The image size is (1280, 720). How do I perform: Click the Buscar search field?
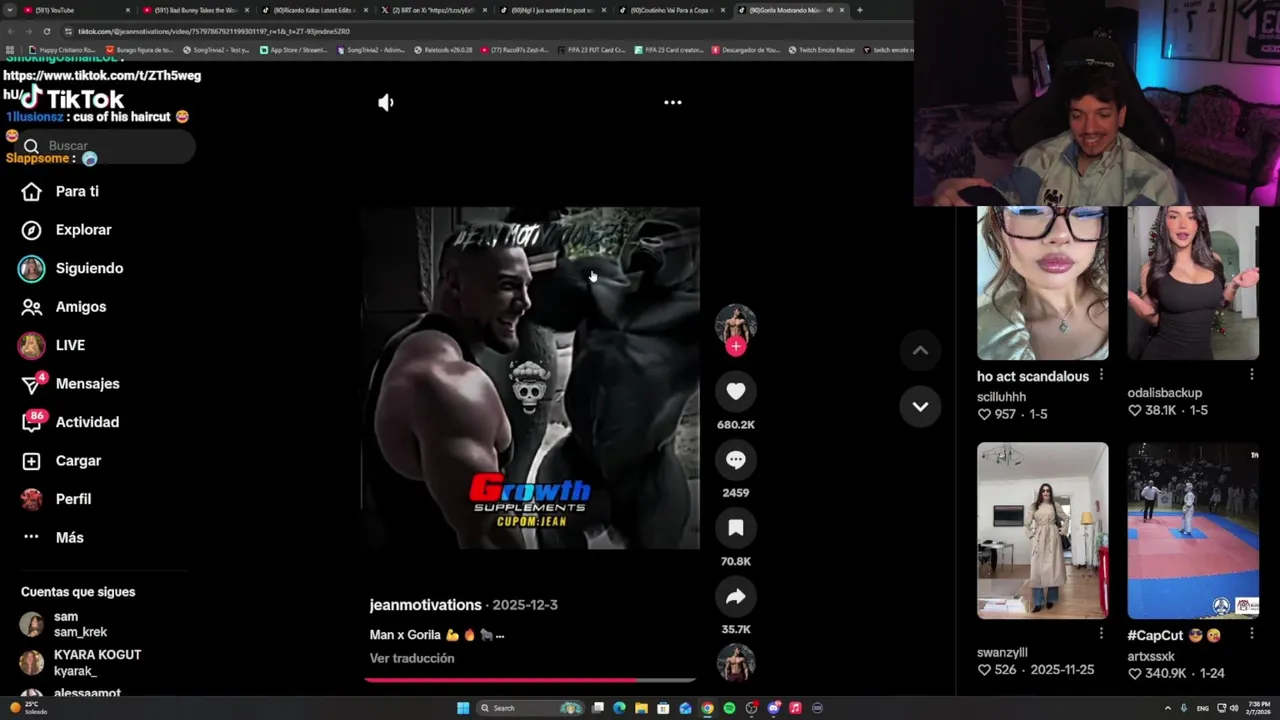[105, 146]
